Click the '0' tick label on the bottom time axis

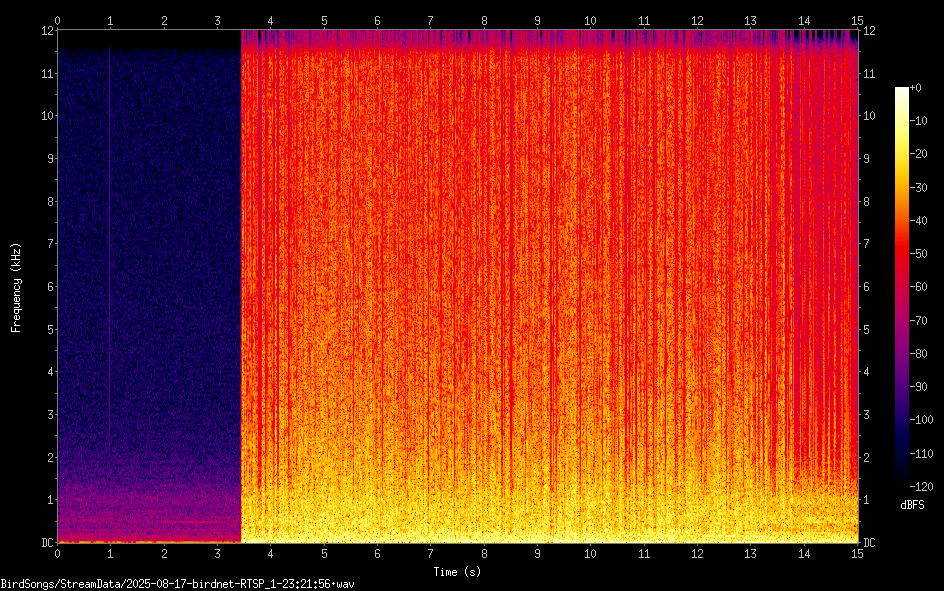(x=57, y=554)
